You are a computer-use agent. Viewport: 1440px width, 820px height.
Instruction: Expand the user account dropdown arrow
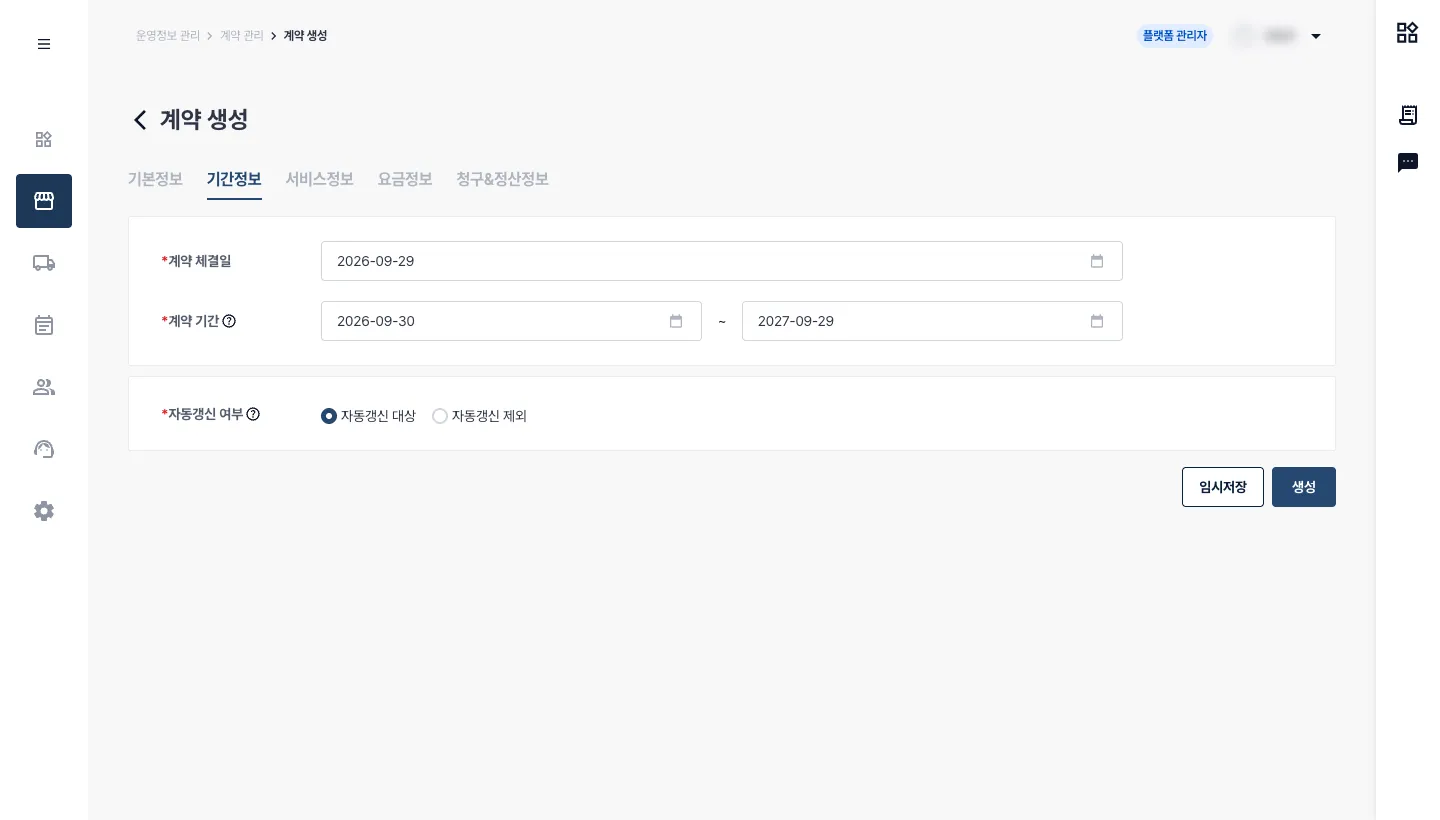point(1316,36)
